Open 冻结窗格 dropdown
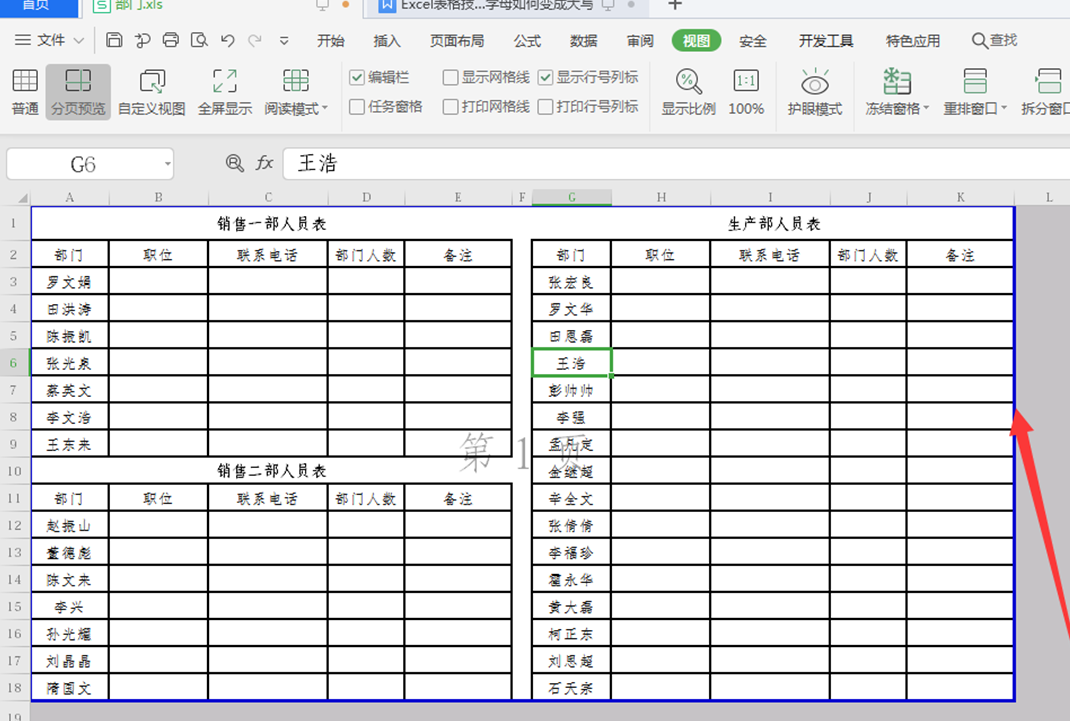1070x721 pixels. click(897, 91)
